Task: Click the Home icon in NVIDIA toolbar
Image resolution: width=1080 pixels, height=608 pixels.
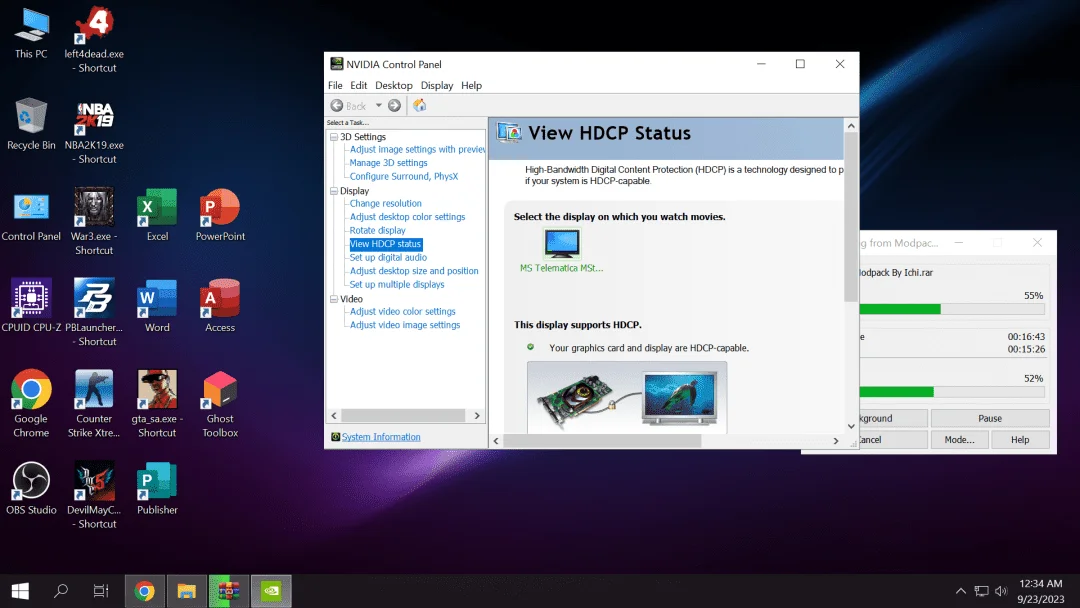Action: pyautogui.click(x=419, y=105)
